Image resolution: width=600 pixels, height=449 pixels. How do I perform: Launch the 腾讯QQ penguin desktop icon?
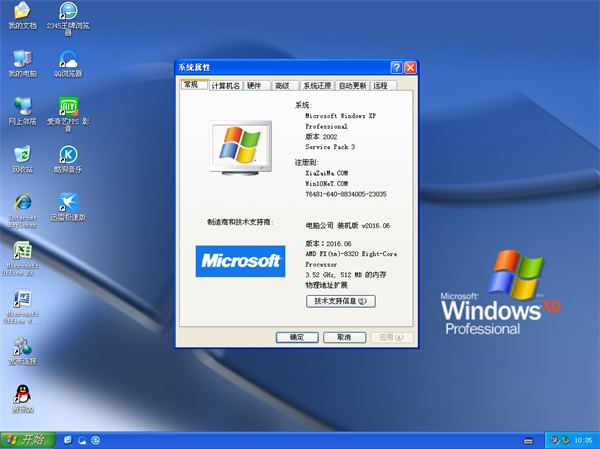[x=22, y=393]
